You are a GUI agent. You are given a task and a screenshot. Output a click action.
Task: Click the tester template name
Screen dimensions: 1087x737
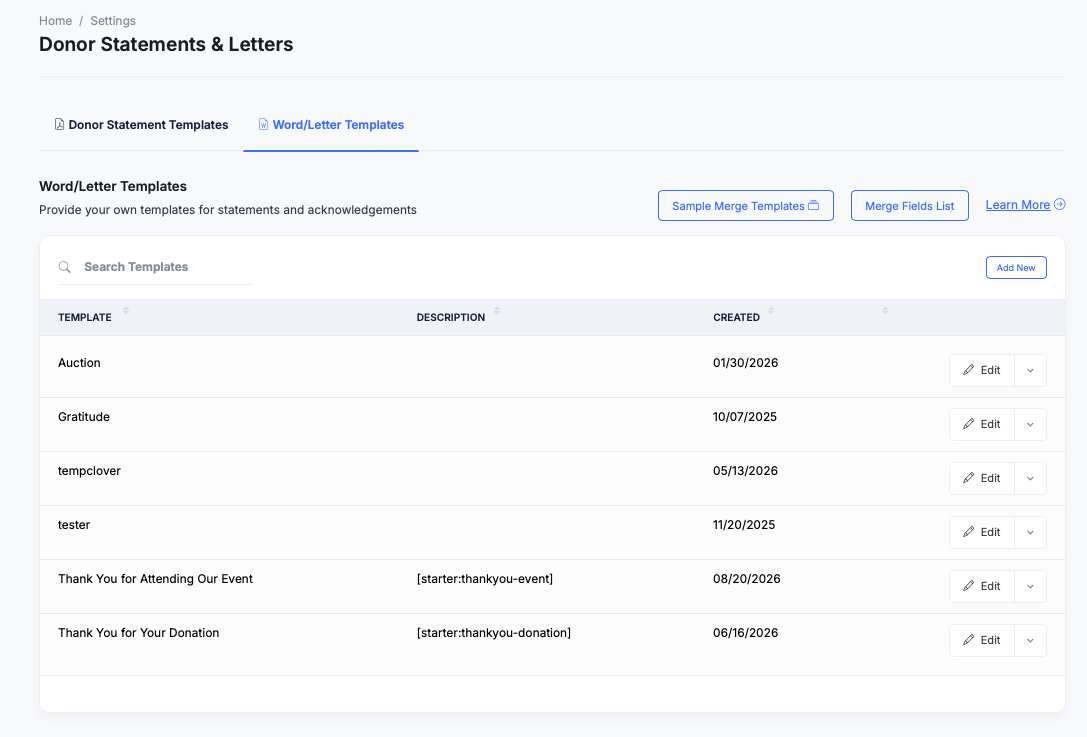click(x=74, y=525)
